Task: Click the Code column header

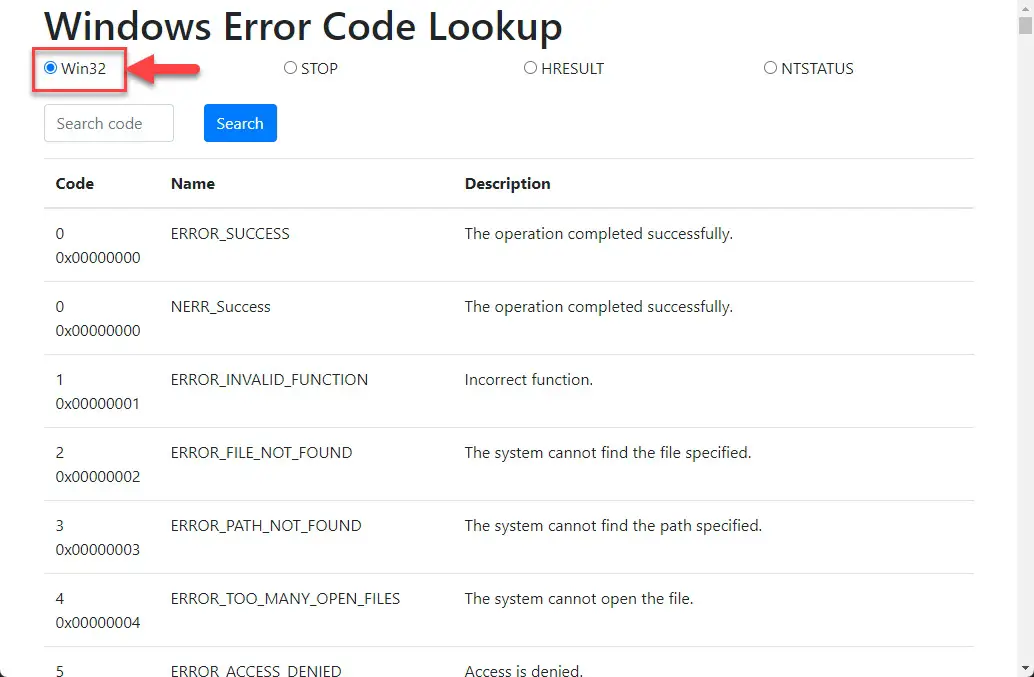Action: point(75,183)
